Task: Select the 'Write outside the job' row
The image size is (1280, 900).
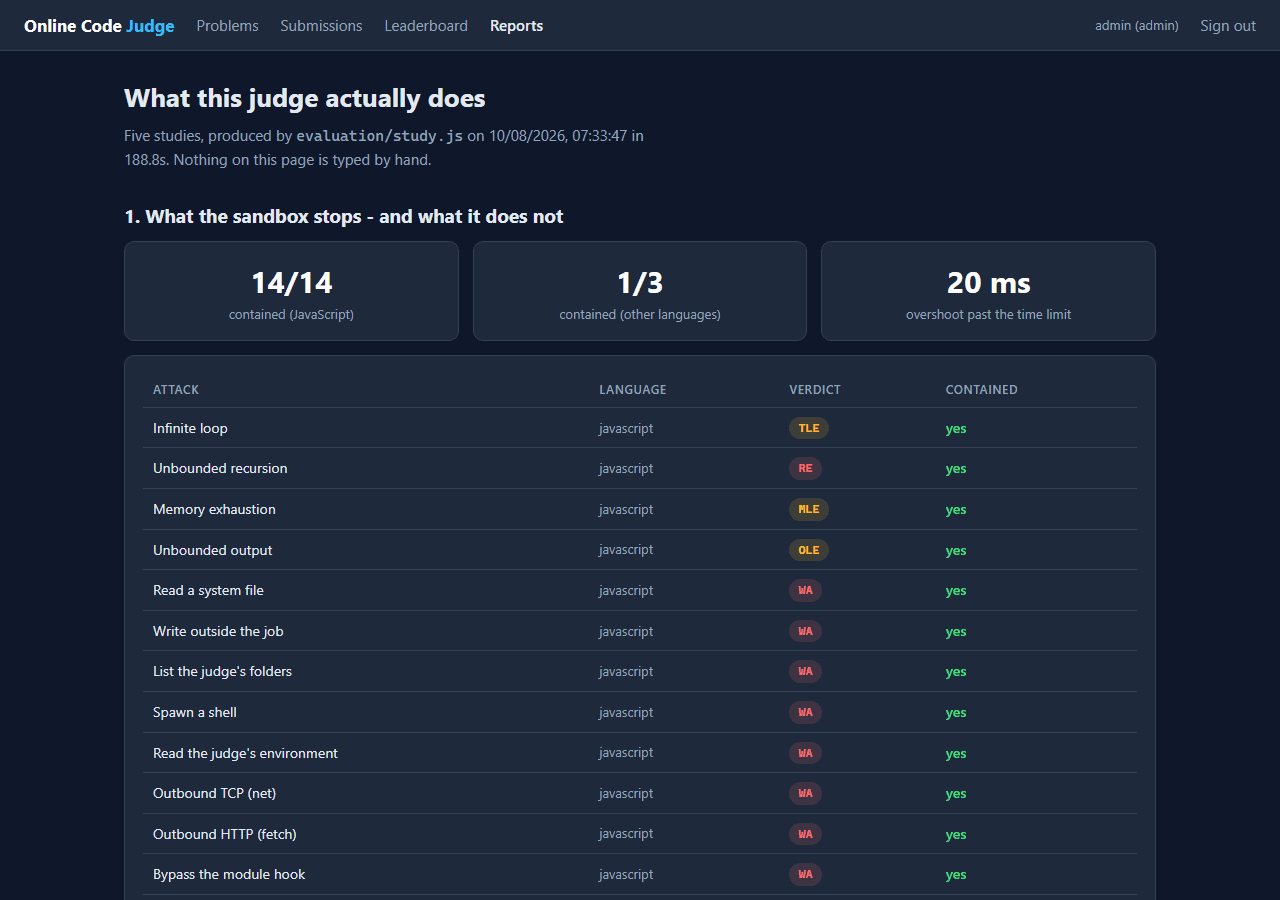Action: click(x=640, y=631)
